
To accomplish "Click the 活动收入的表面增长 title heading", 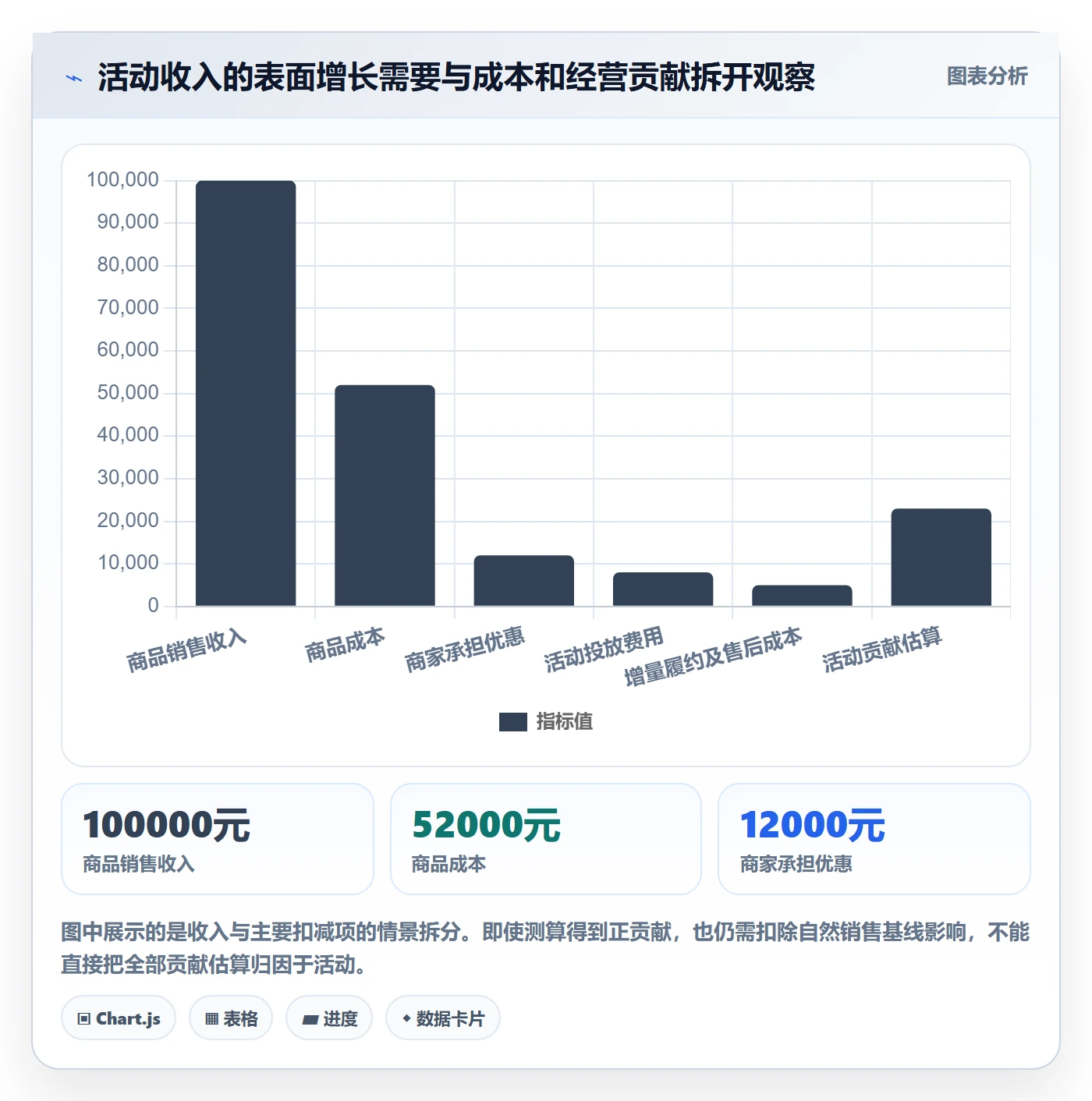I will tap(456, 77).
